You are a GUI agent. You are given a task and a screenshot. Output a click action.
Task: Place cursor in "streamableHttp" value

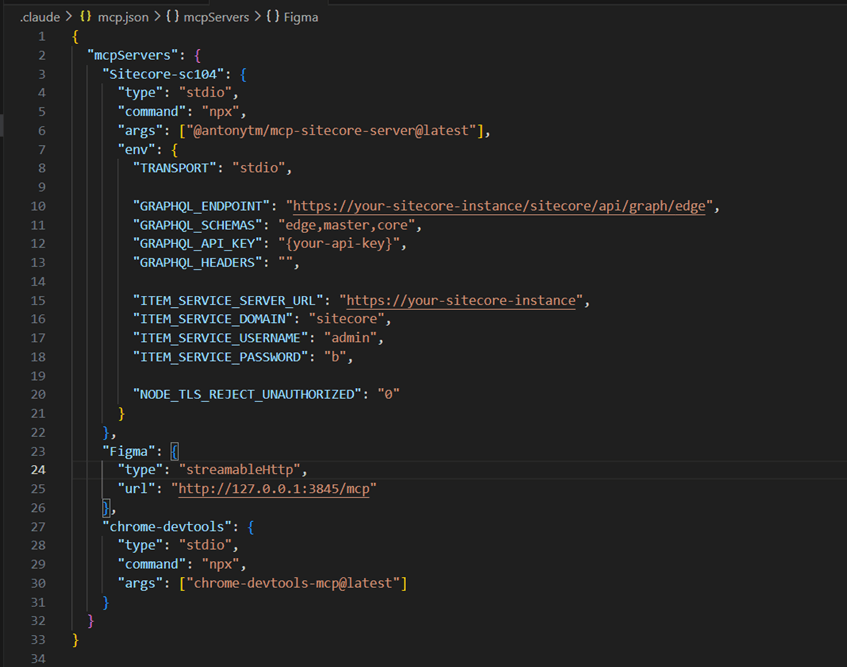coord(236,469)
